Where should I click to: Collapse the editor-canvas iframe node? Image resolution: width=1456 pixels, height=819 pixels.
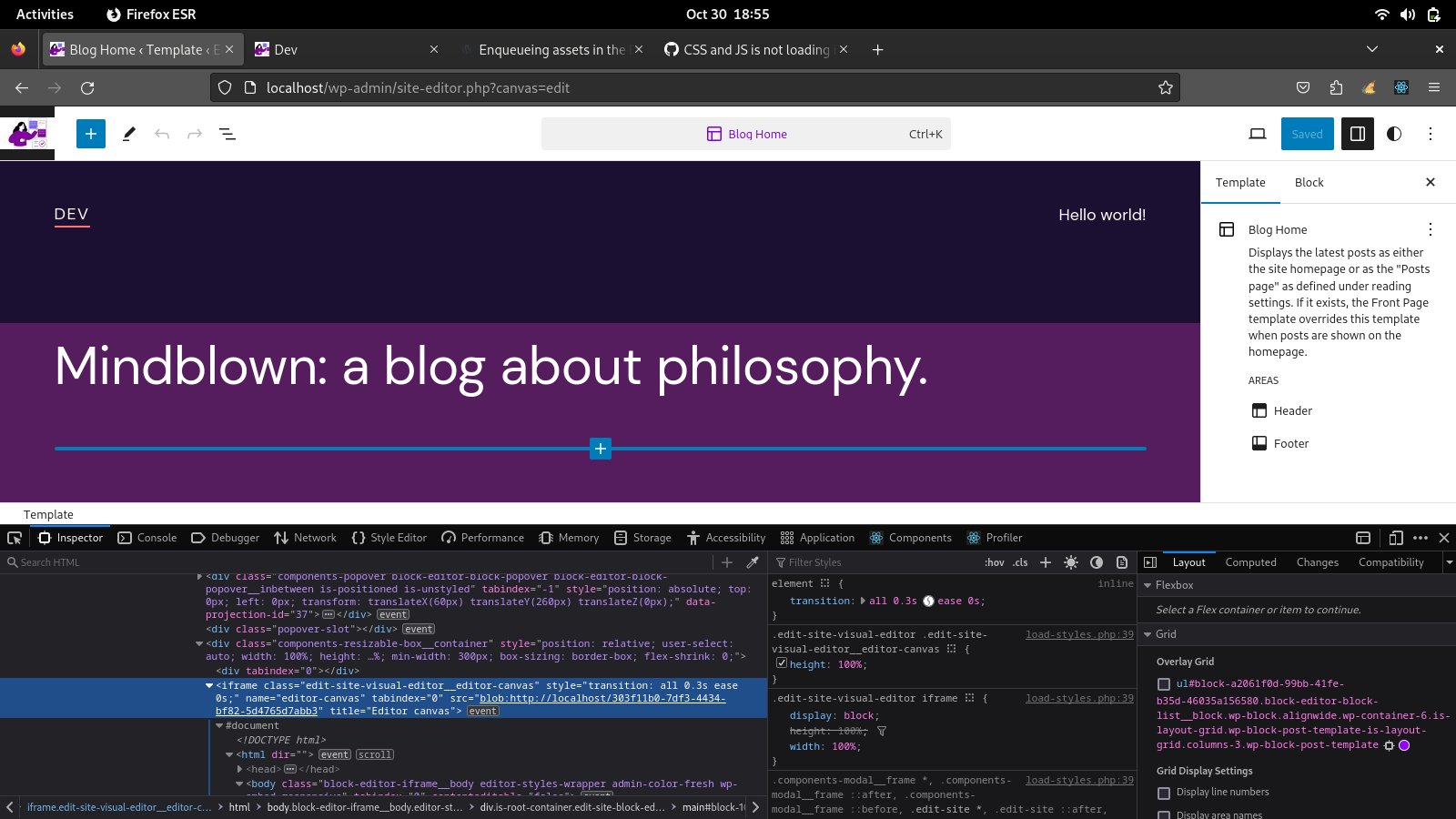coord(210,686)
